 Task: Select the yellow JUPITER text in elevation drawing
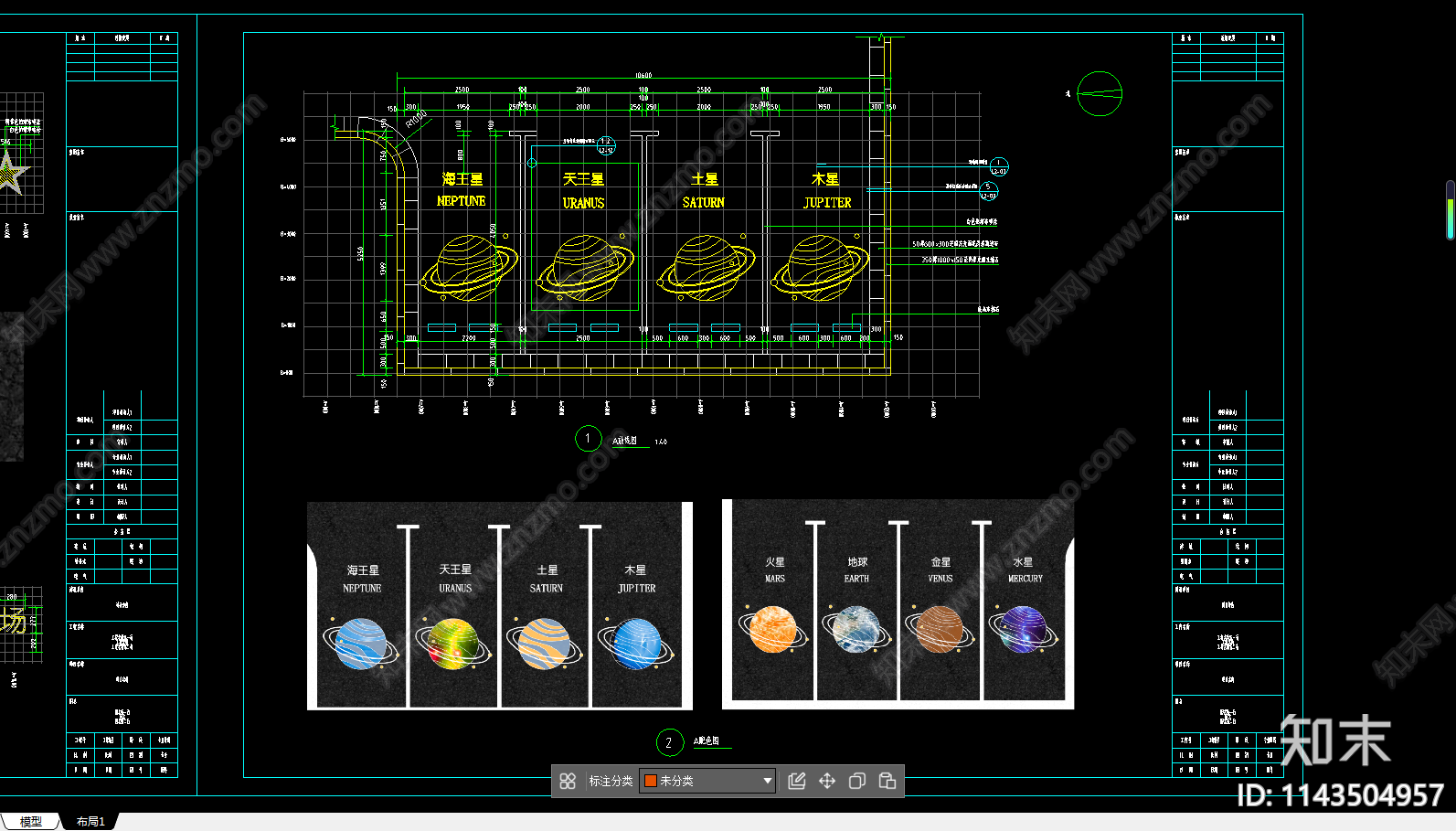[827, 203]
